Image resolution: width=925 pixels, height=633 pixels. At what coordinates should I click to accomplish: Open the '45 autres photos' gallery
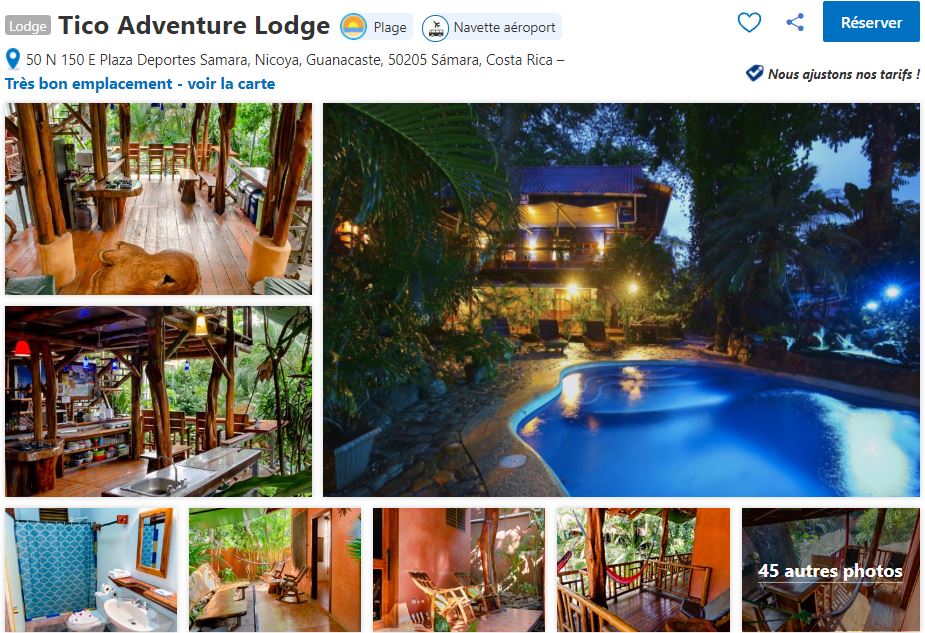830,570
